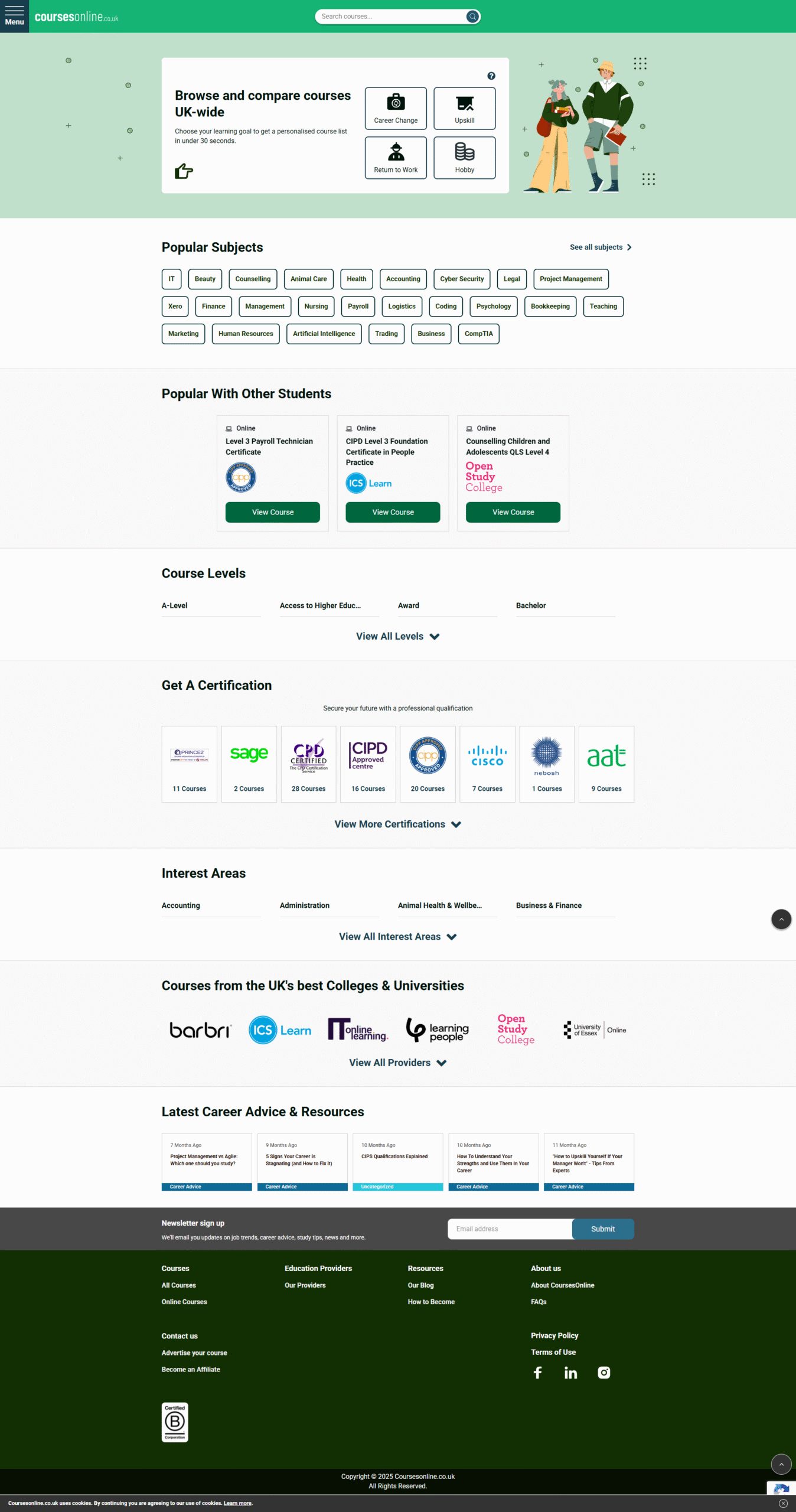Click the help question mark icon
Screen dimensions: 796x1512
[491, 76]
